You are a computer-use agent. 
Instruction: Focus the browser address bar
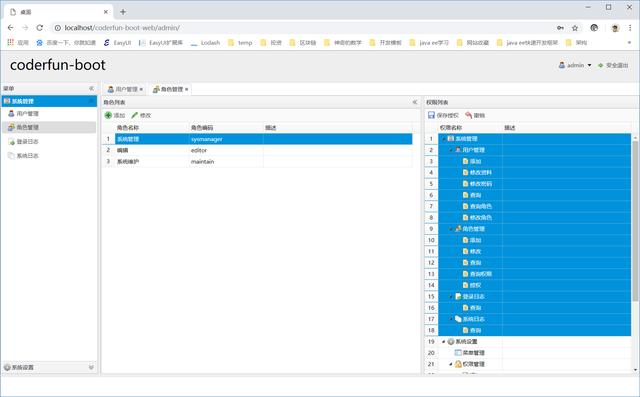pos(302,28)
